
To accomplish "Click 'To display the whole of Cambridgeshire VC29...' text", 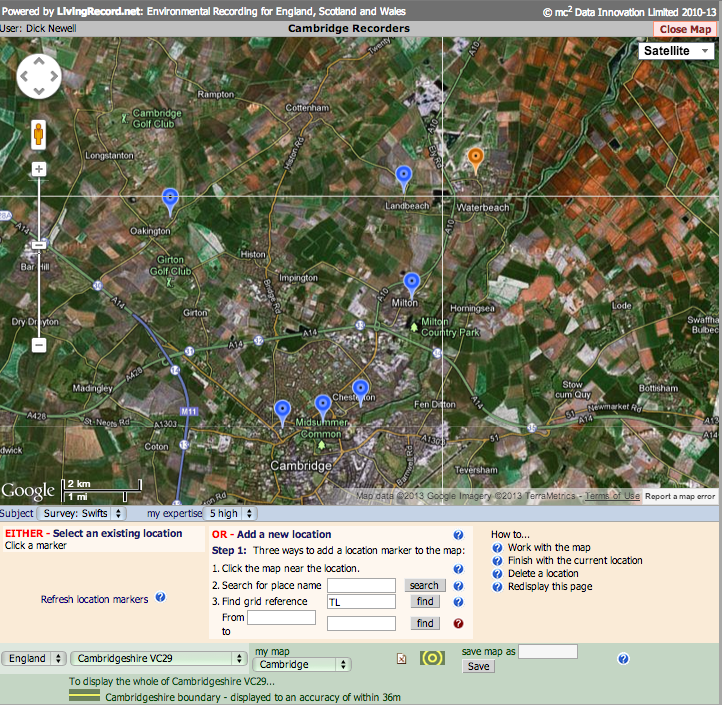I will pos(172,682).
